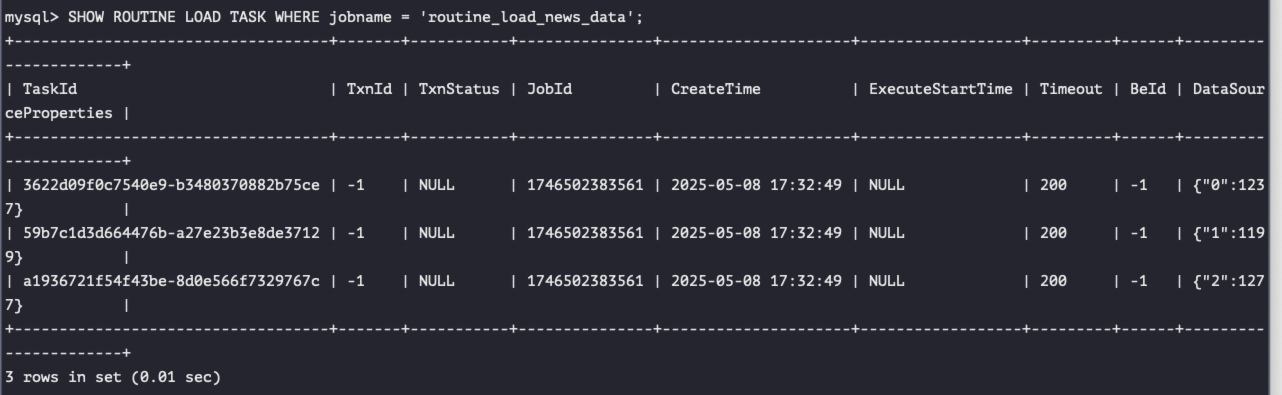Click the JobId column header

point(549,90)
